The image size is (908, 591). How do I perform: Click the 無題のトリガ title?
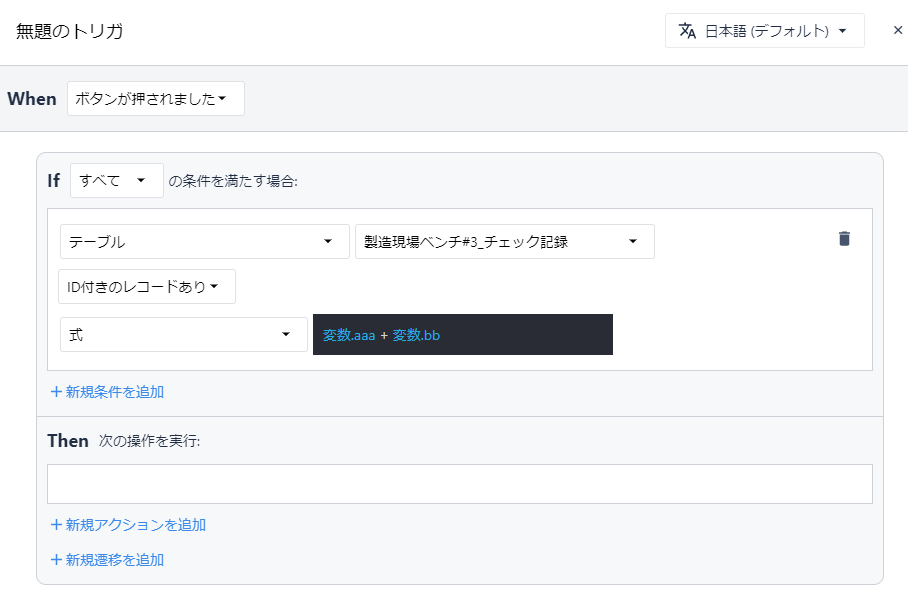coord(69,31)
